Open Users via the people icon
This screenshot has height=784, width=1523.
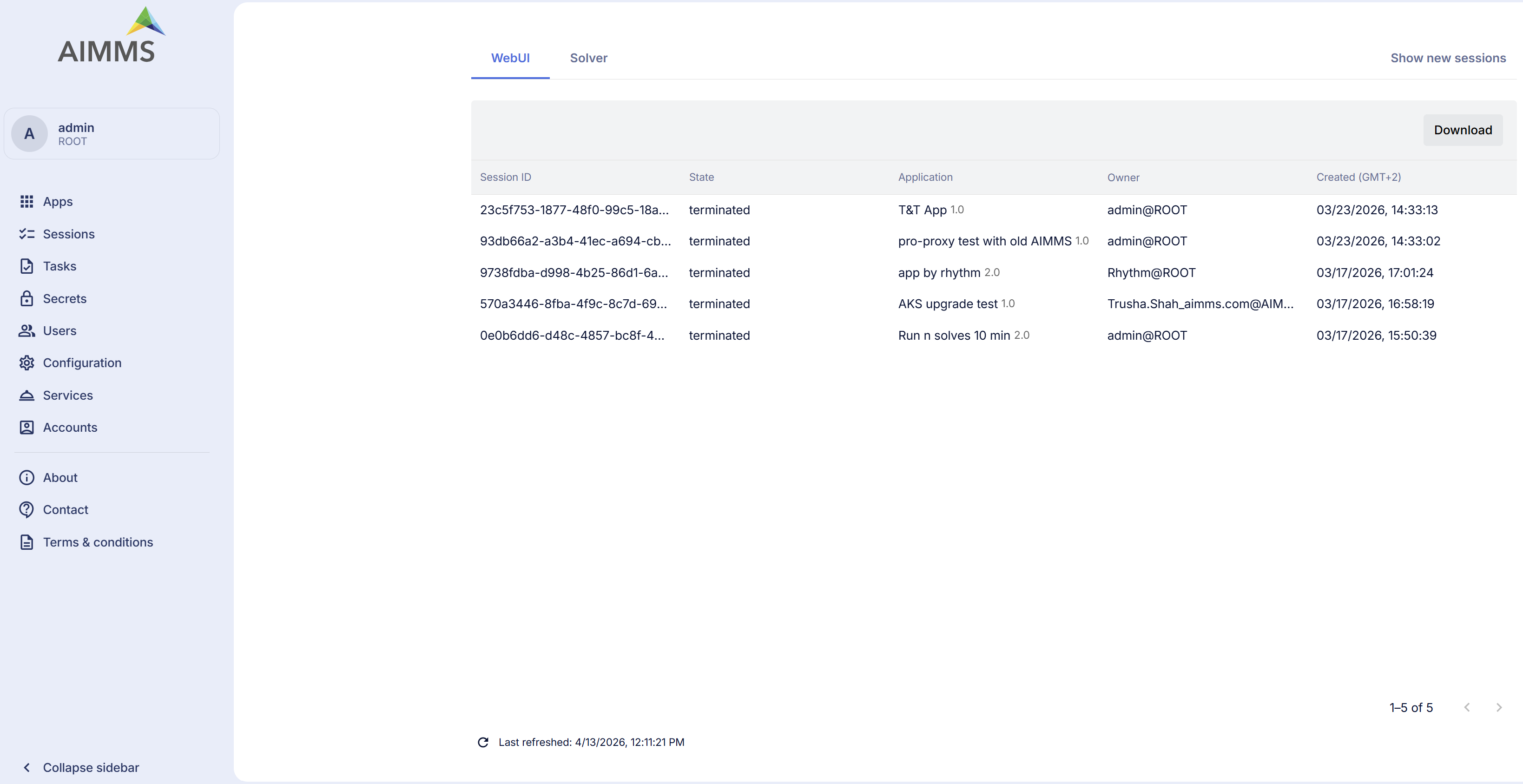[27, 330]
